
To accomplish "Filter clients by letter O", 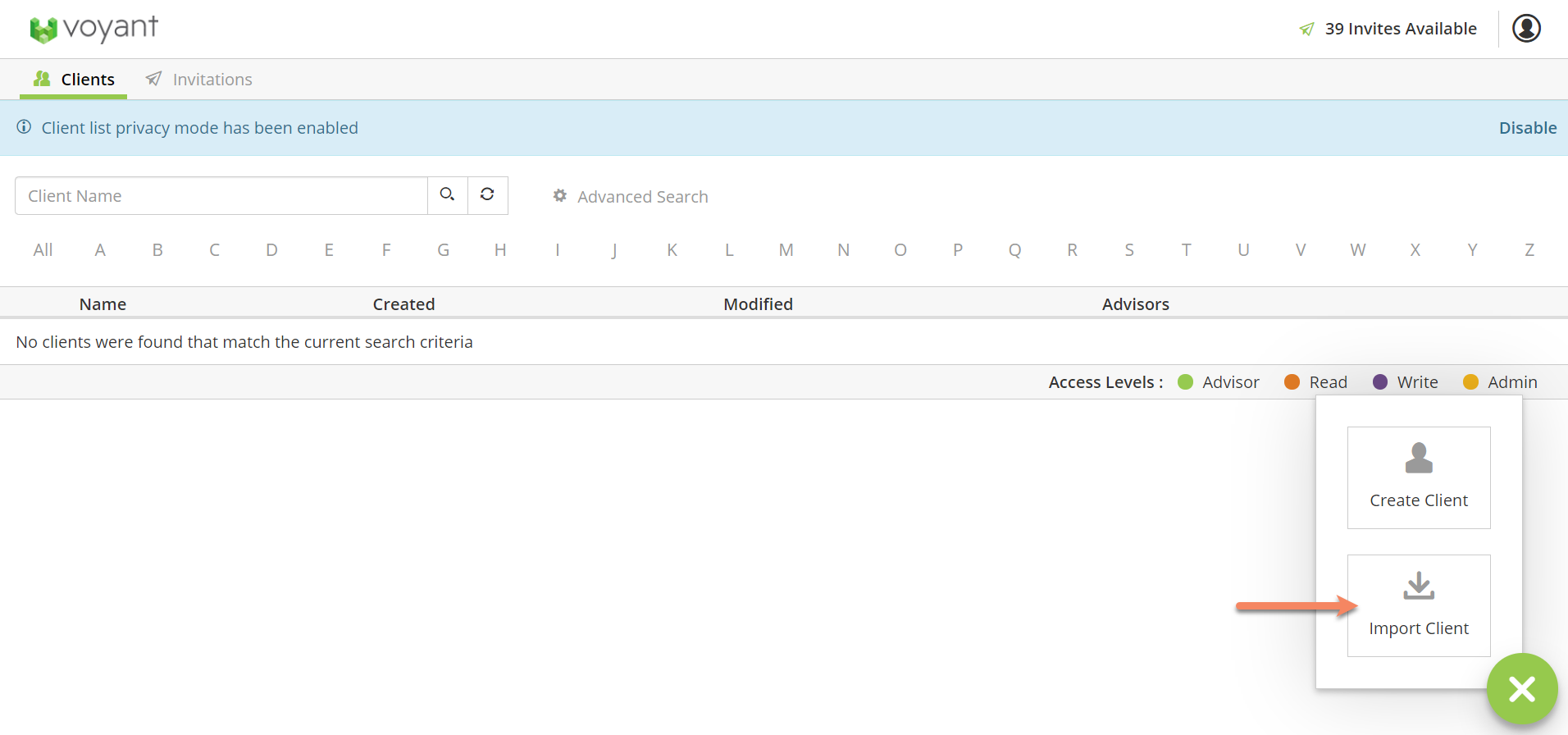I will tap(900, 250).
